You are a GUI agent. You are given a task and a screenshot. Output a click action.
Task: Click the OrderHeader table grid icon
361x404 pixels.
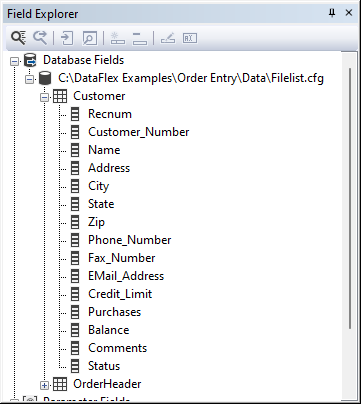pos(60,384)
